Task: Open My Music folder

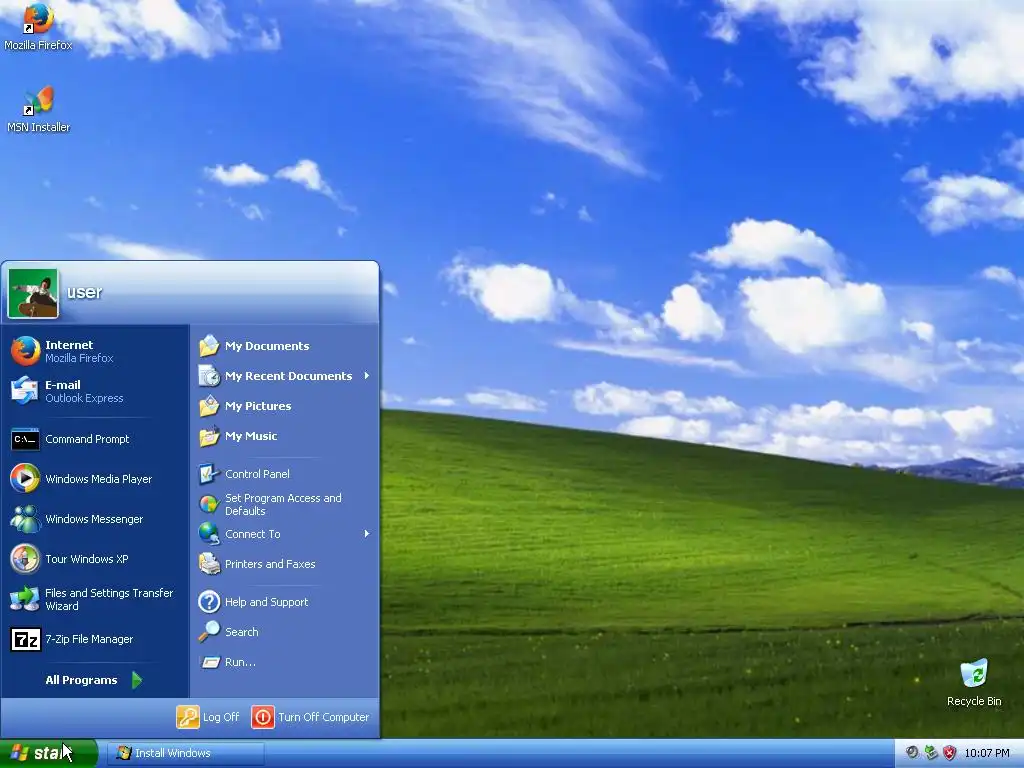Action: pyautogui.click(x=285, y=436)
